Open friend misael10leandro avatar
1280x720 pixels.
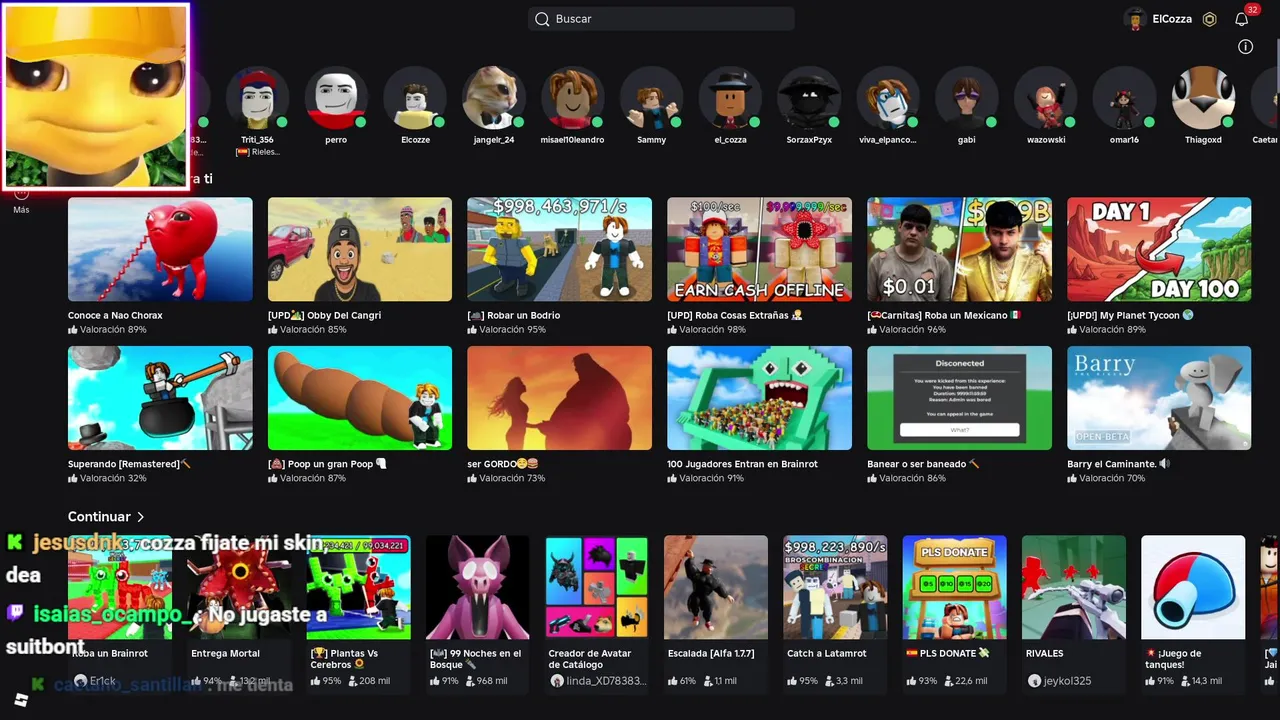pos(572,98)
